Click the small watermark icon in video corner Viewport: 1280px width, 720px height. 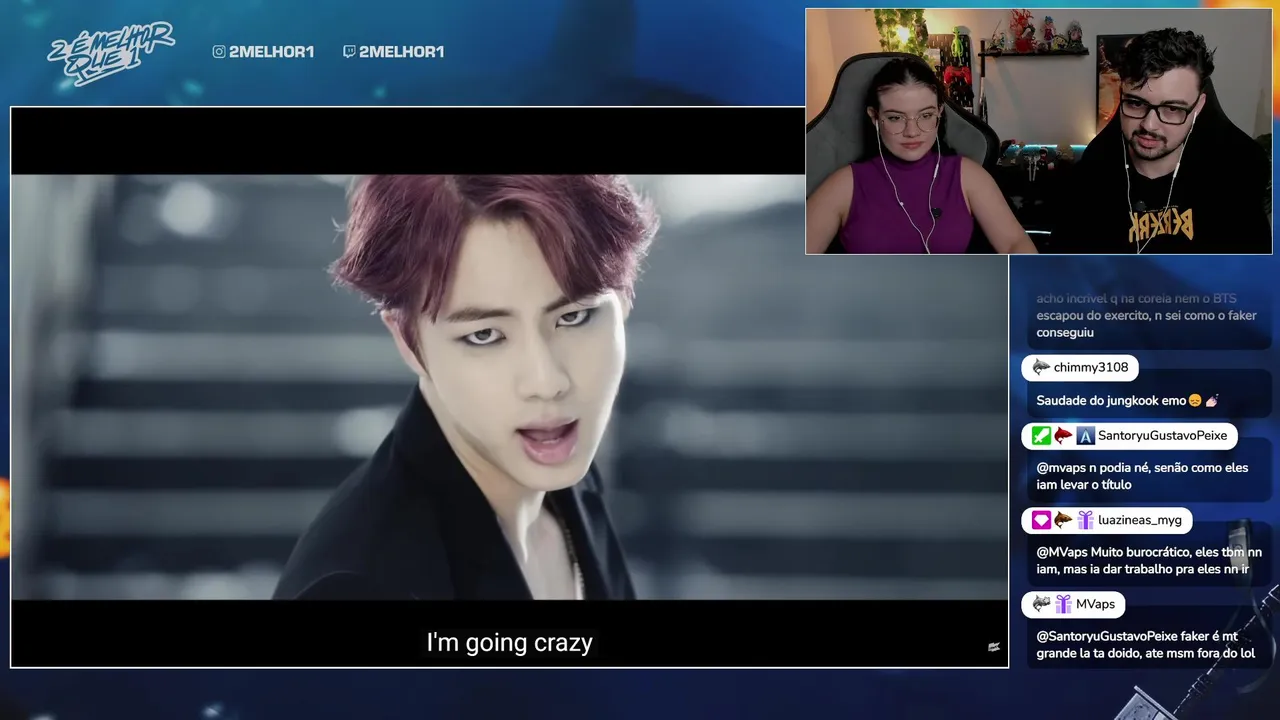point(993,647)
